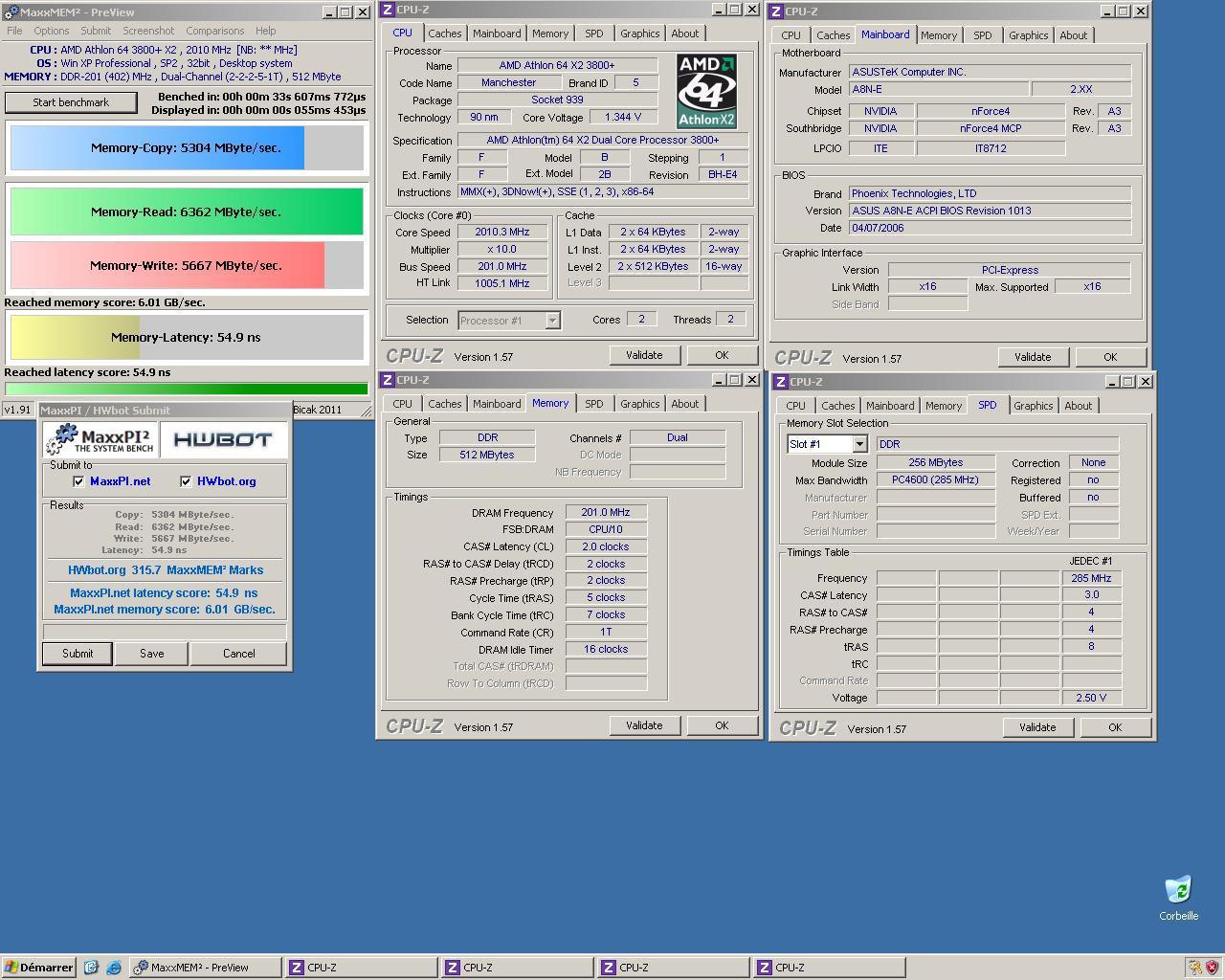Open the Comparisons menu in MaxxMEM²

tap(214, 31)
